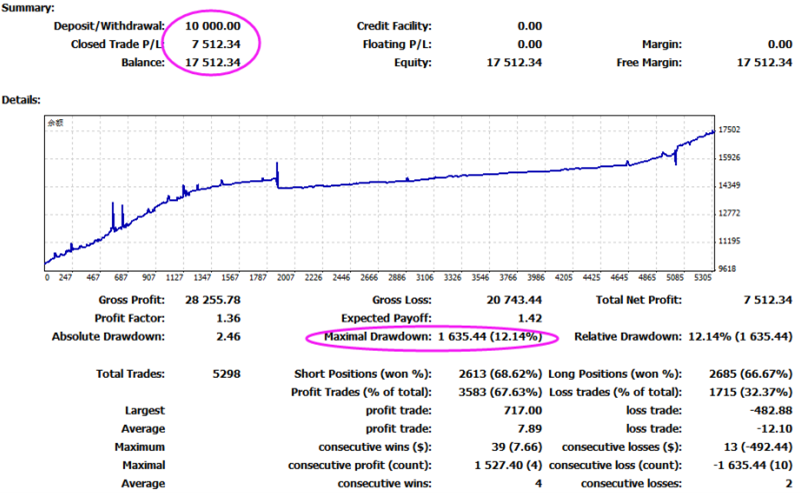Click the Profit Factor value 1.36
Image resolution: width=802 pixels, height=493 pixels.
(x=228, y=319)
